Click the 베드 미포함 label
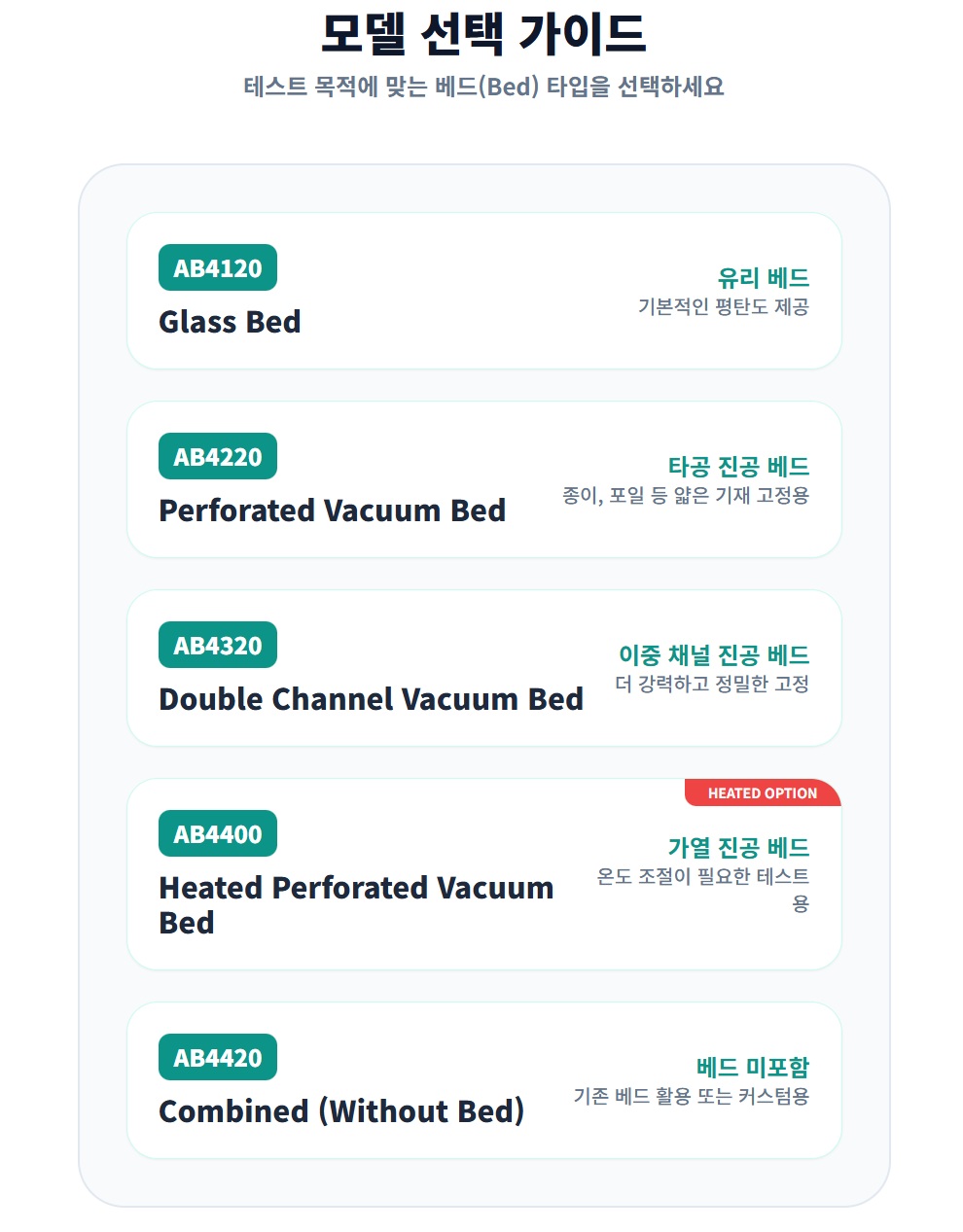This screenshot has height=1232, width=963. (752, 1068)
